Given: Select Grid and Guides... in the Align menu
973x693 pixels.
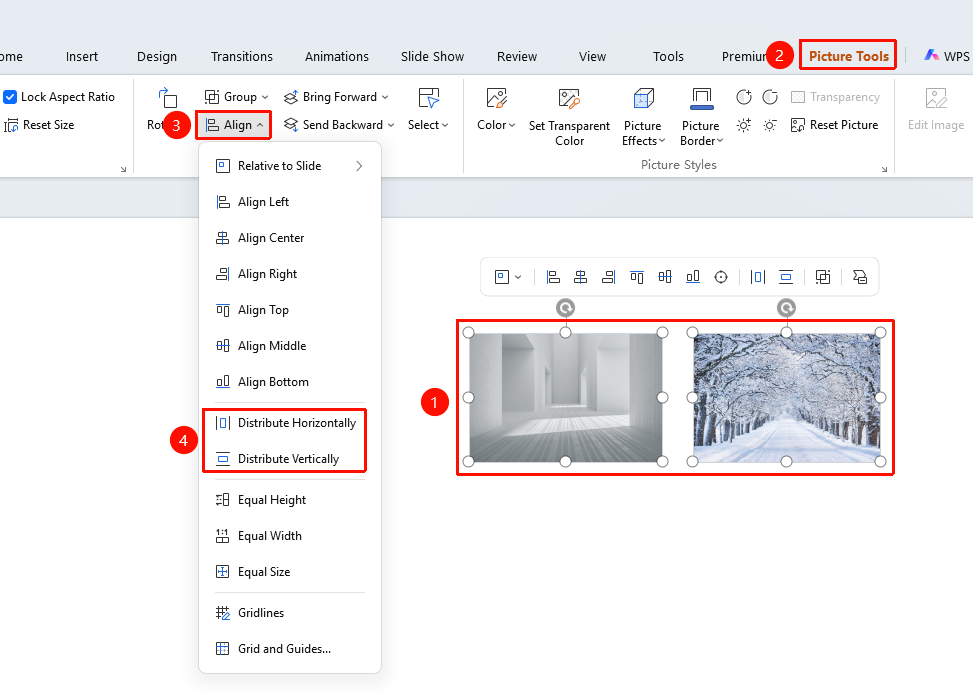Looking at the screenshot, I should point(290,649).
